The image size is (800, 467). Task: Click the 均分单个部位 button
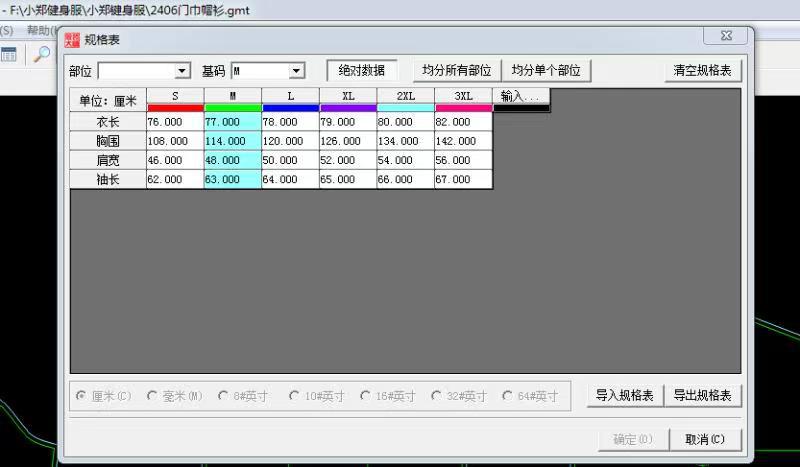coord(546,70)
